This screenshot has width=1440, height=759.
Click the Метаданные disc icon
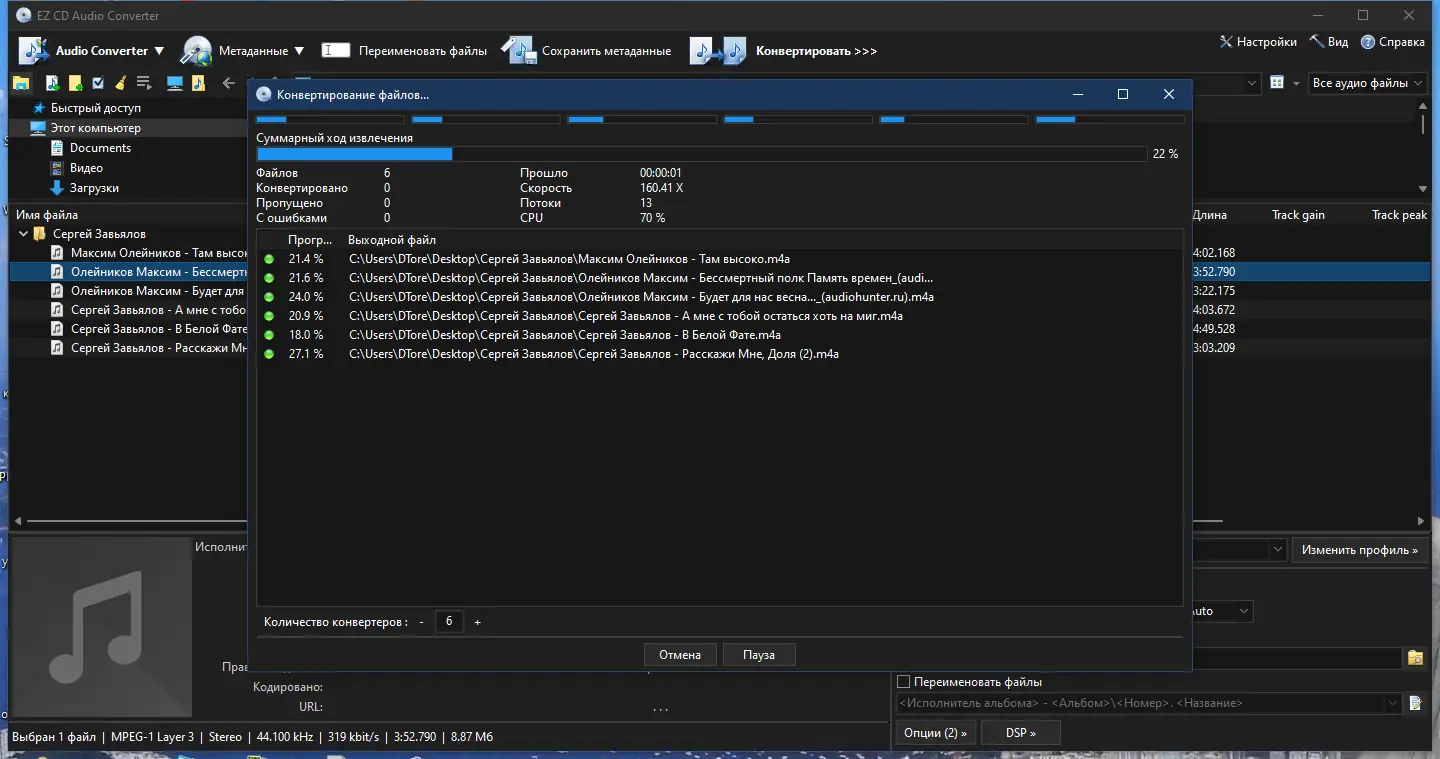pos(196,51)
